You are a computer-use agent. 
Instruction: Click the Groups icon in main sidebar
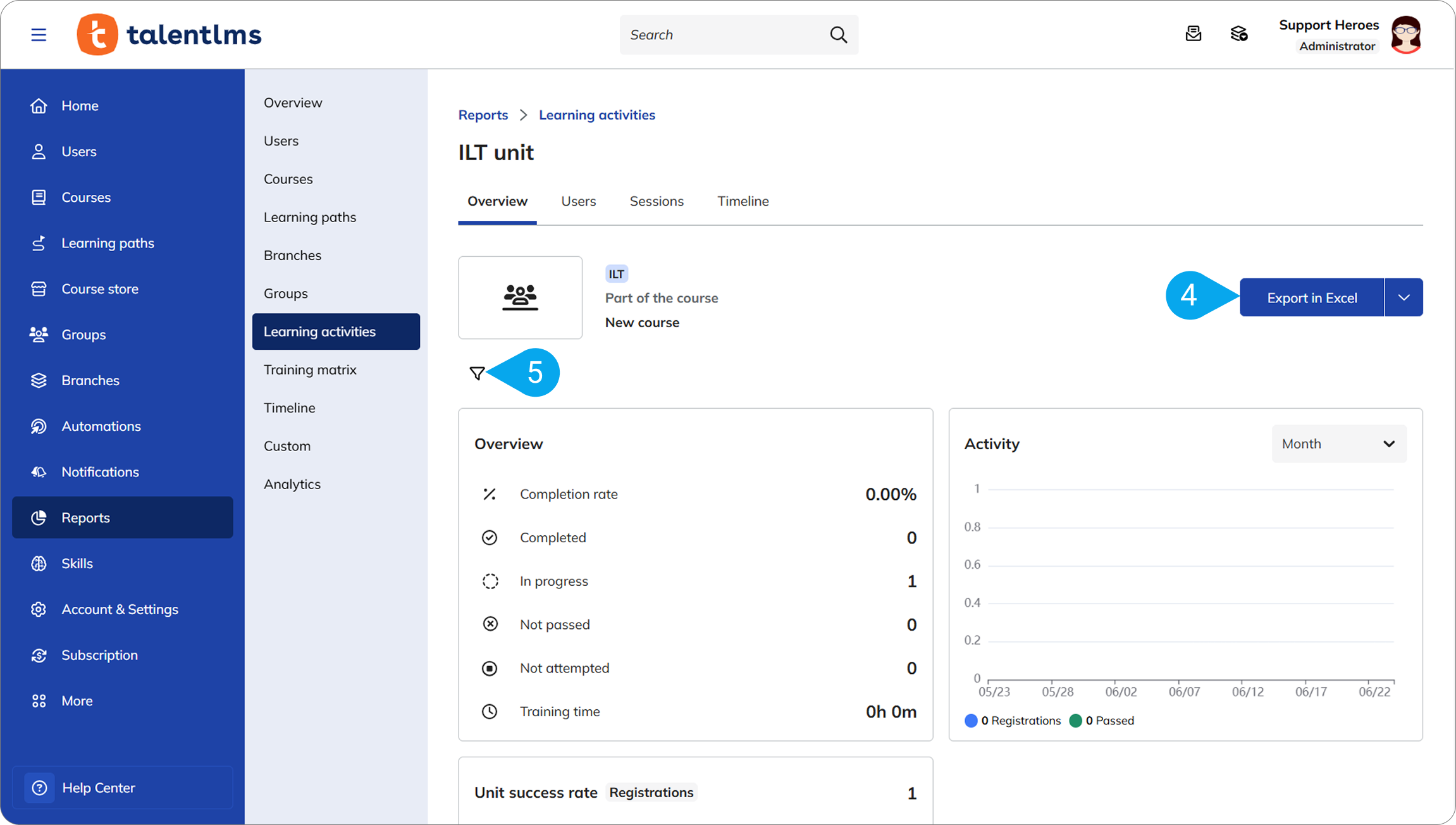(39, 335)
